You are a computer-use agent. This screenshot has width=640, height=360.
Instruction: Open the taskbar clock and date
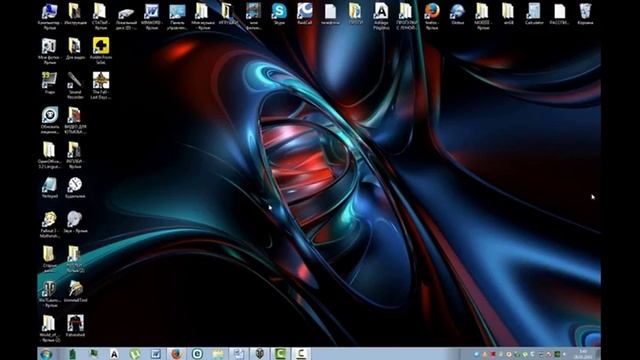tap(582, 354)
